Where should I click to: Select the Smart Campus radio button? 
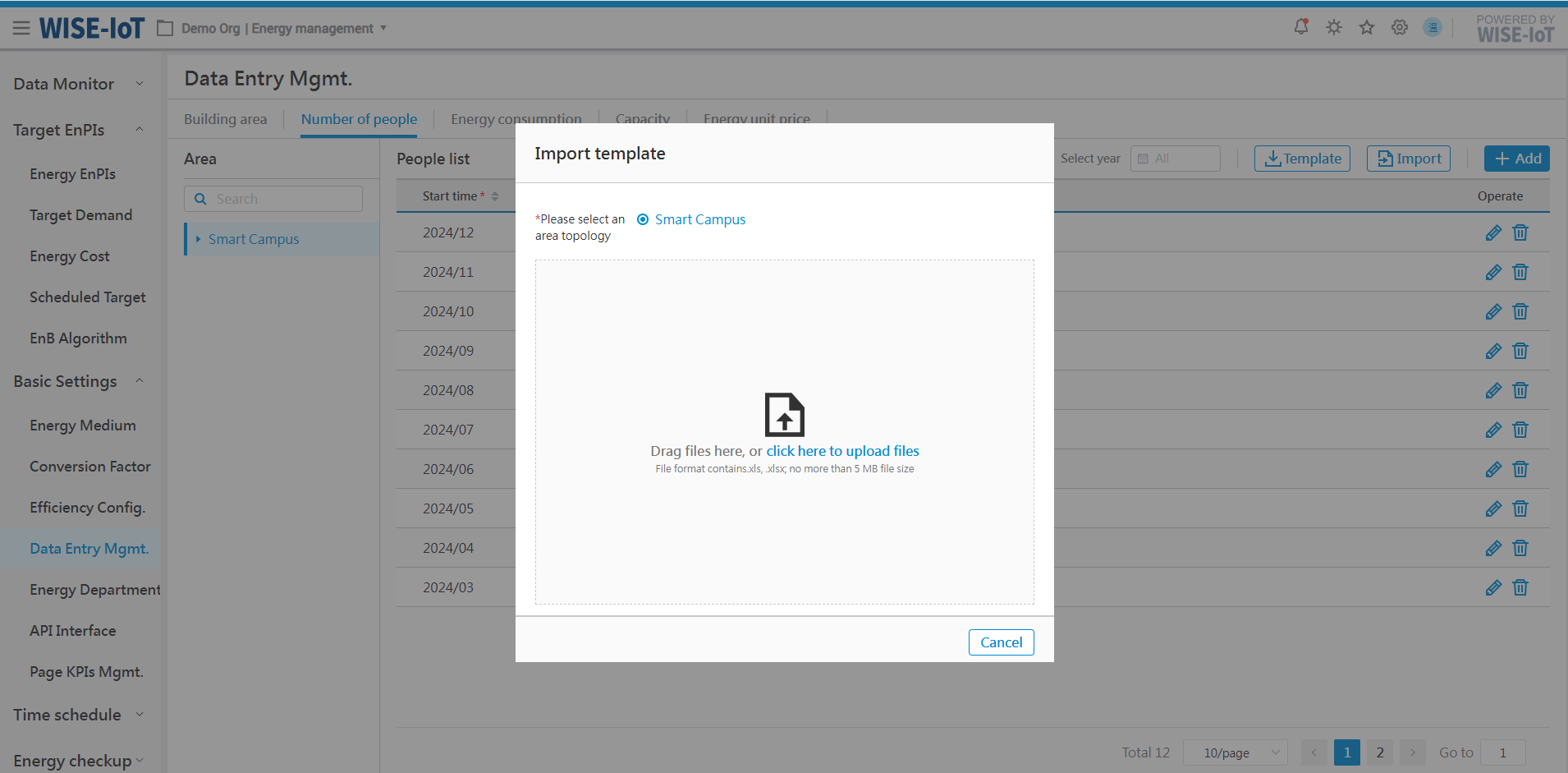[x=643, y=219]
